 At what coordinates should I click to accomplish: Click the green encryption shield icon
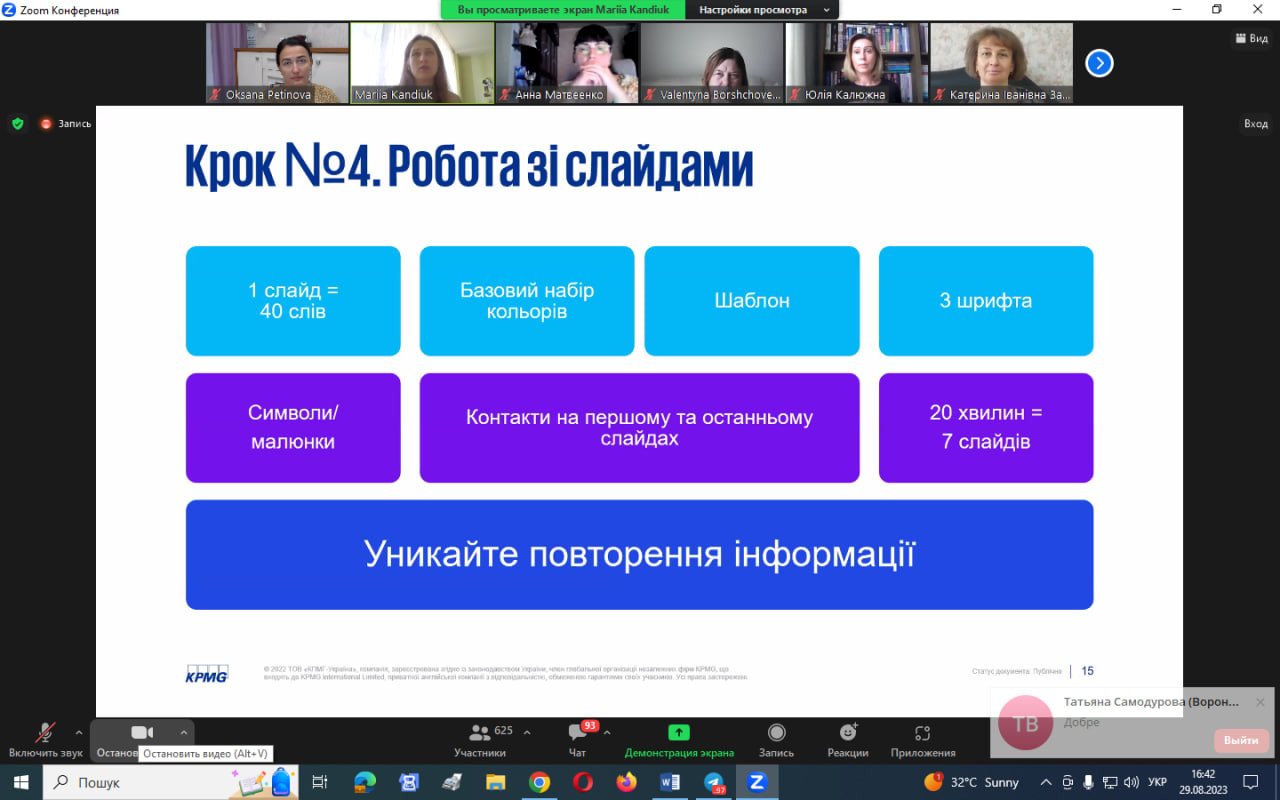tap(17, 124)
